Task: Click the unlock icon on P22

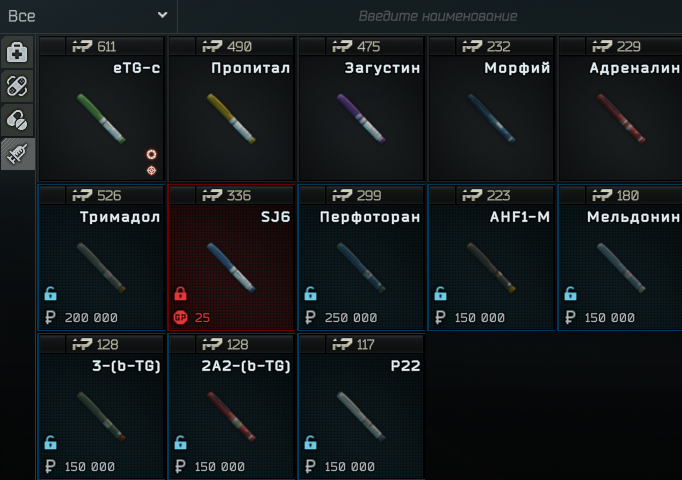Action: (x=311, y=443)
